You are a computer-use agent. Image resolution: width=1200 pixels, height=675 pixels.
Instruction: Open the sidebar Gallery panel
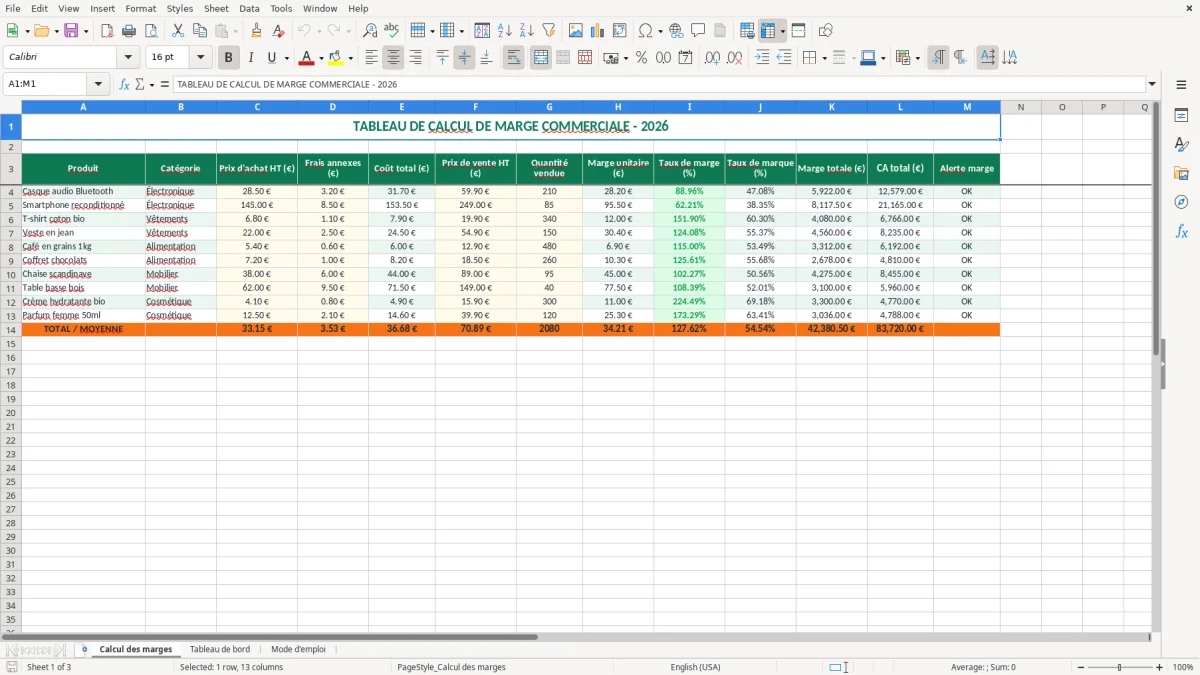pos(1181,173)
